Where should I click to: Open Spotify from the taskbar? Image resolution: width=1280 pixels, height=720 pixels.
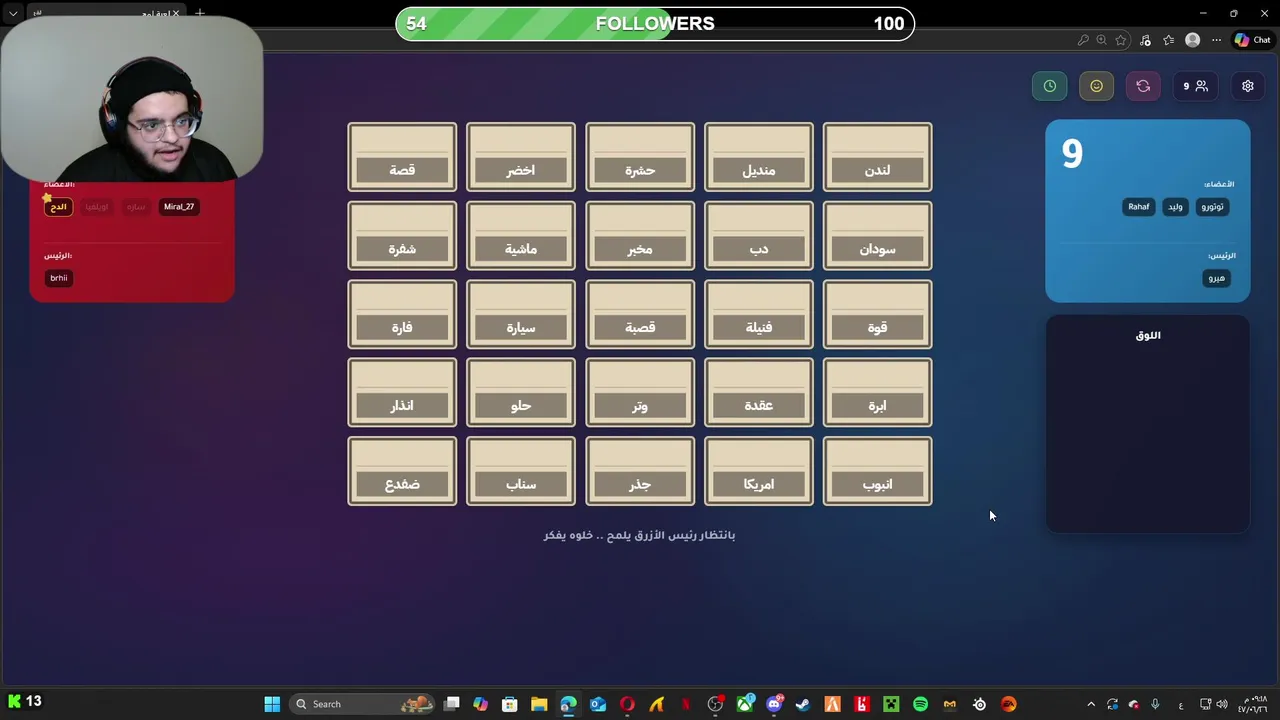click(x=920, y=704)
